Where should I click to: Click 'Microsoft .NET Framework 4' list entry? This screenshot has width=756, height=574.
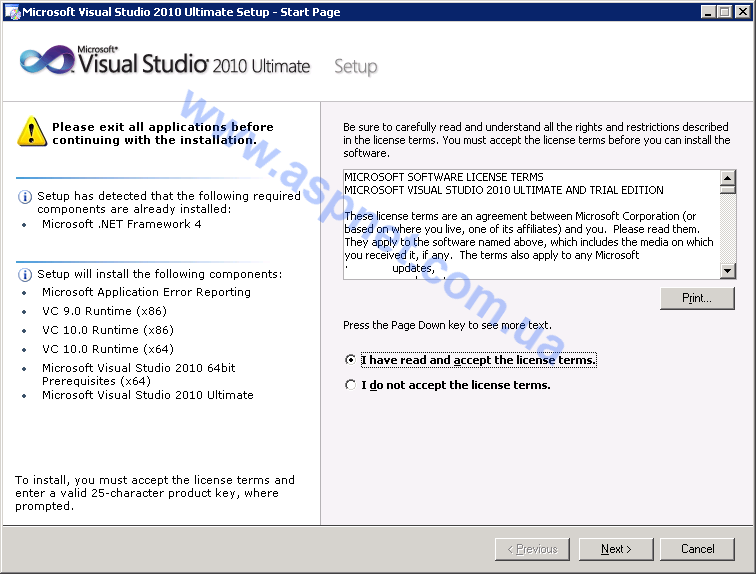[122, 224]
